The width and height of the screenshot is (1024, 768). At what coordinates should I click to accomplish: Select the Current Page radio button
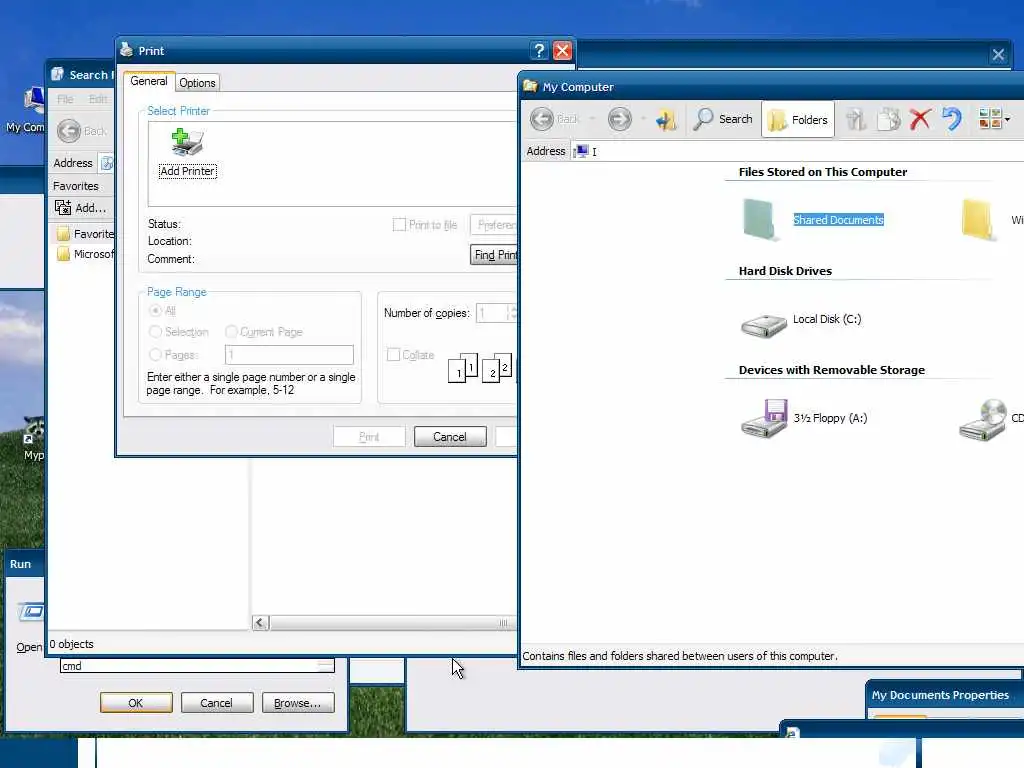tap(231, 332)
